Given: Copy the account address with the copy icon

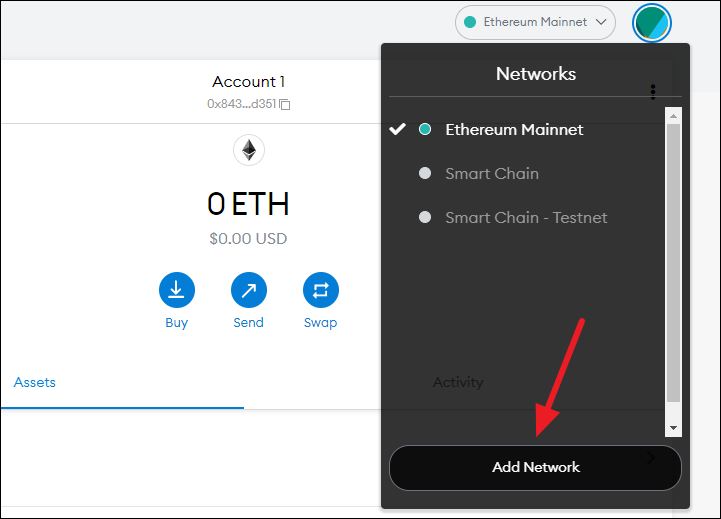Looking at the screenshot, I should (285, 104).
